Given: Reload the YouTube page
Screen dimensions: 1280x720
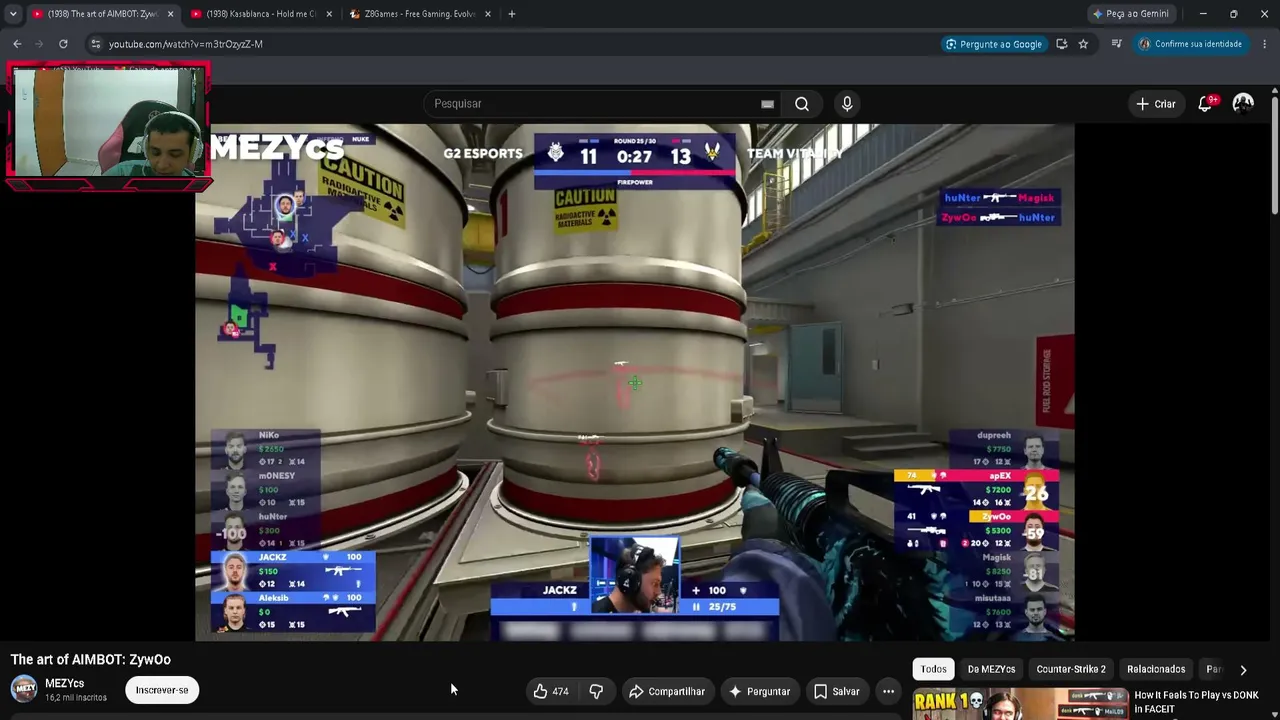Looking at the screenshot, I should click(x=63, y=44).
